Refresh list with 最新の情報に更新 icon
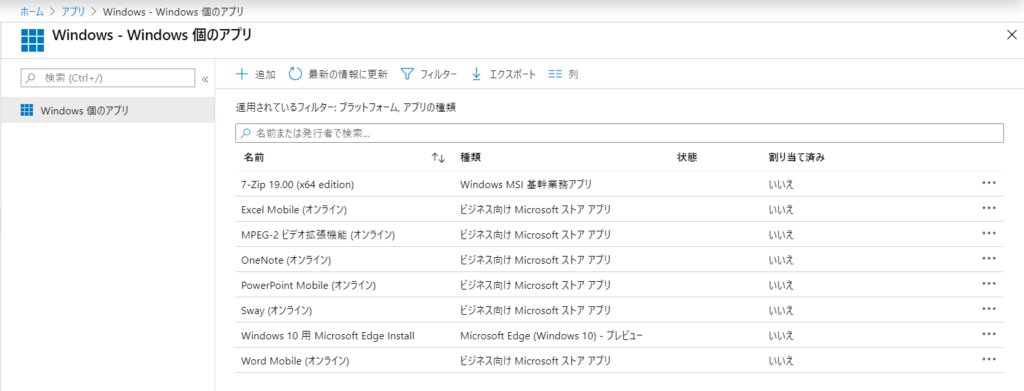 click(x=295, y=74)
